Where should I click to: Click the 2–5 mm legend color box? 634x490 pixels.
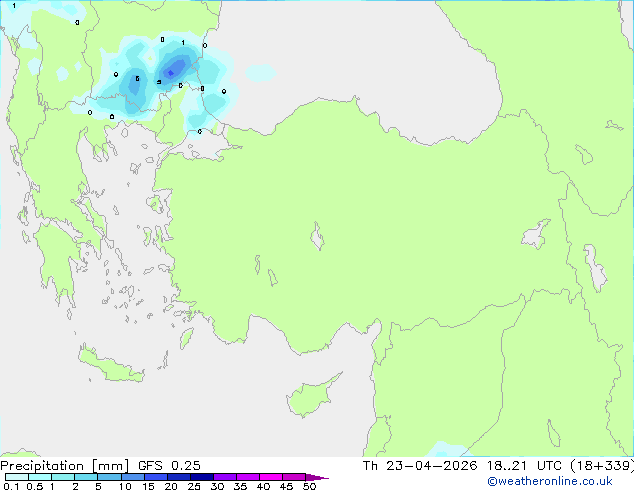[86, 477]
